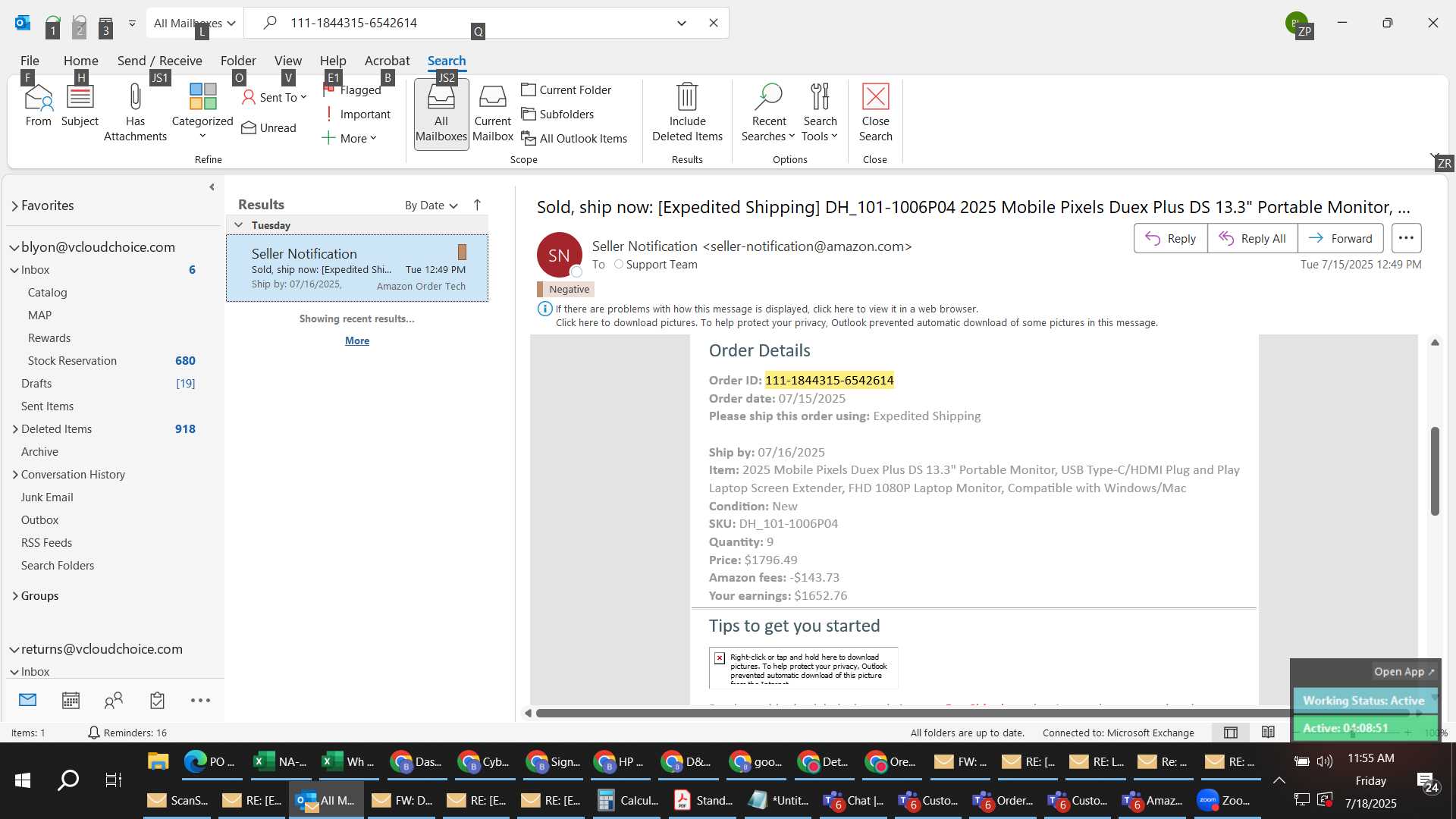This screenshot has height=819, width=1456.
Task: Set search scope to All Mailboxes
Action: (441, 114)
